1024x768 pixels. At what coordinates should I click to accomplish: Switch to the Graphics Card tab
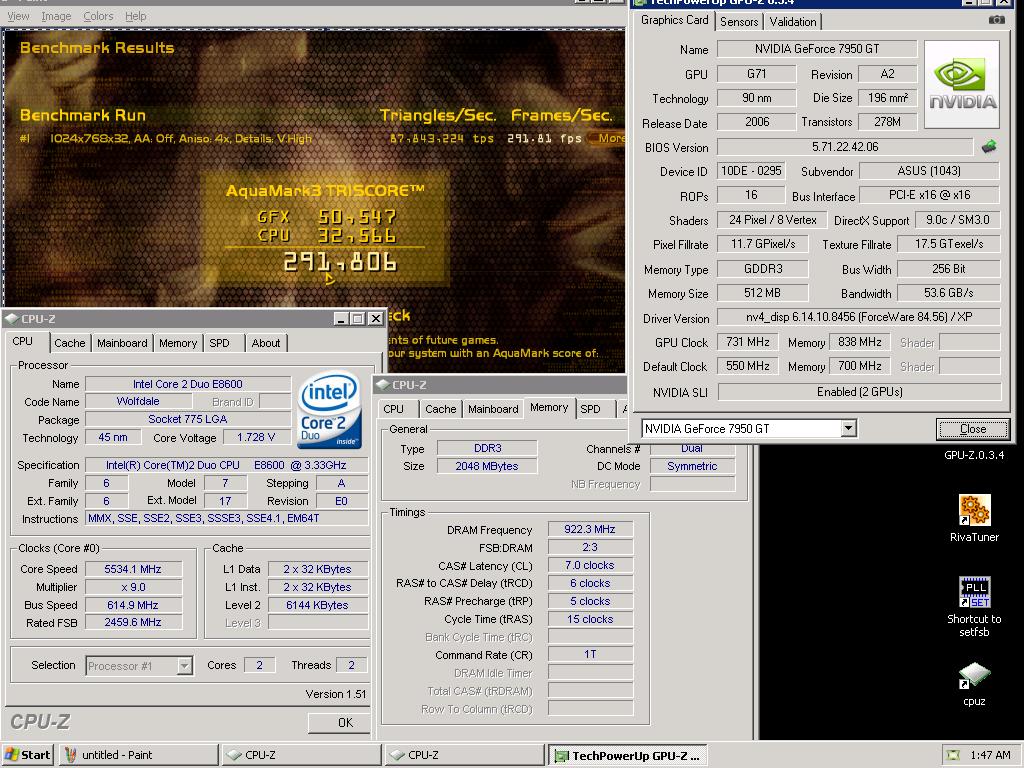[x=674, y=20]
